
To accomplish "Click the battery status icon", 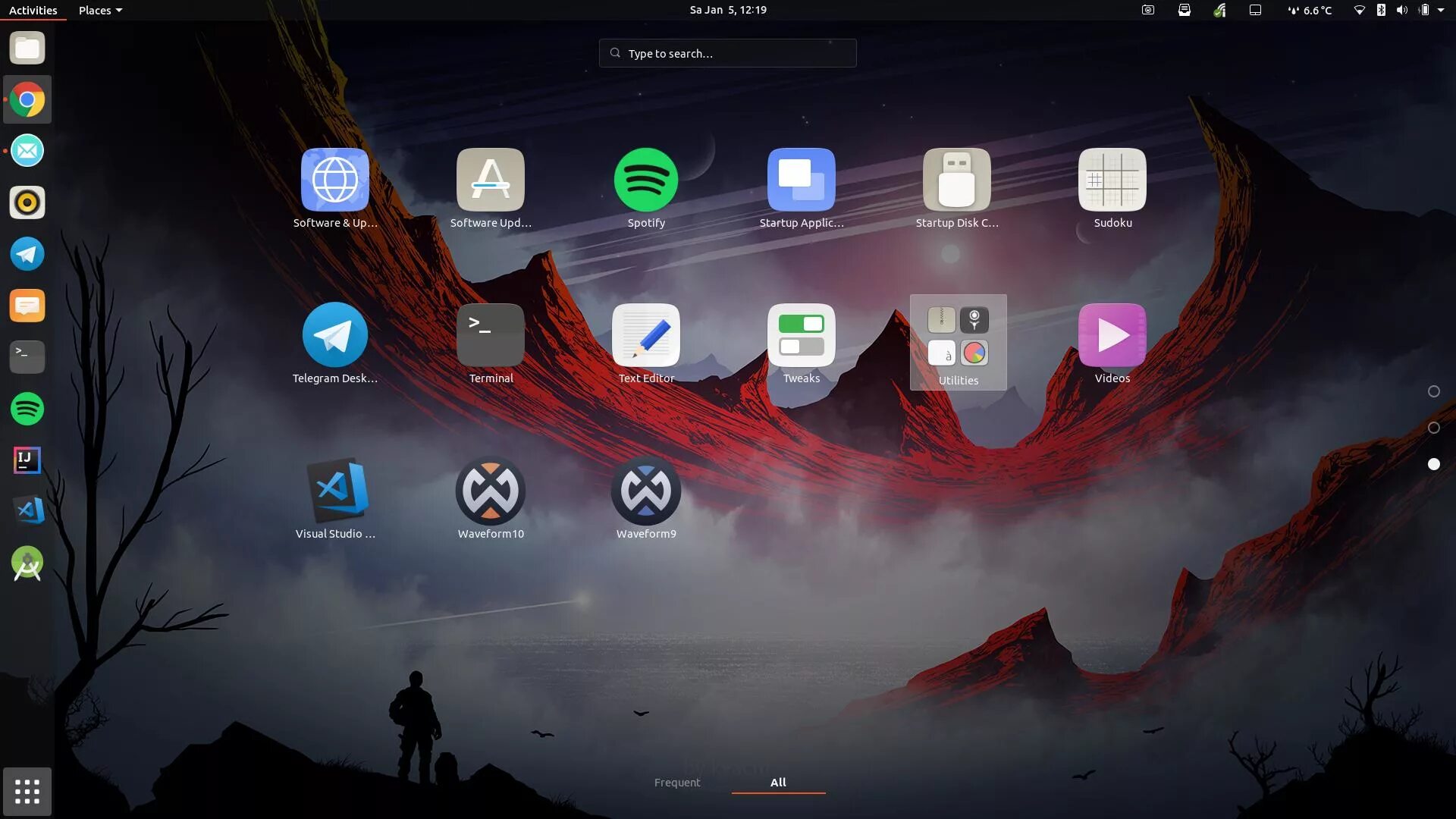I will [1424, 10].
